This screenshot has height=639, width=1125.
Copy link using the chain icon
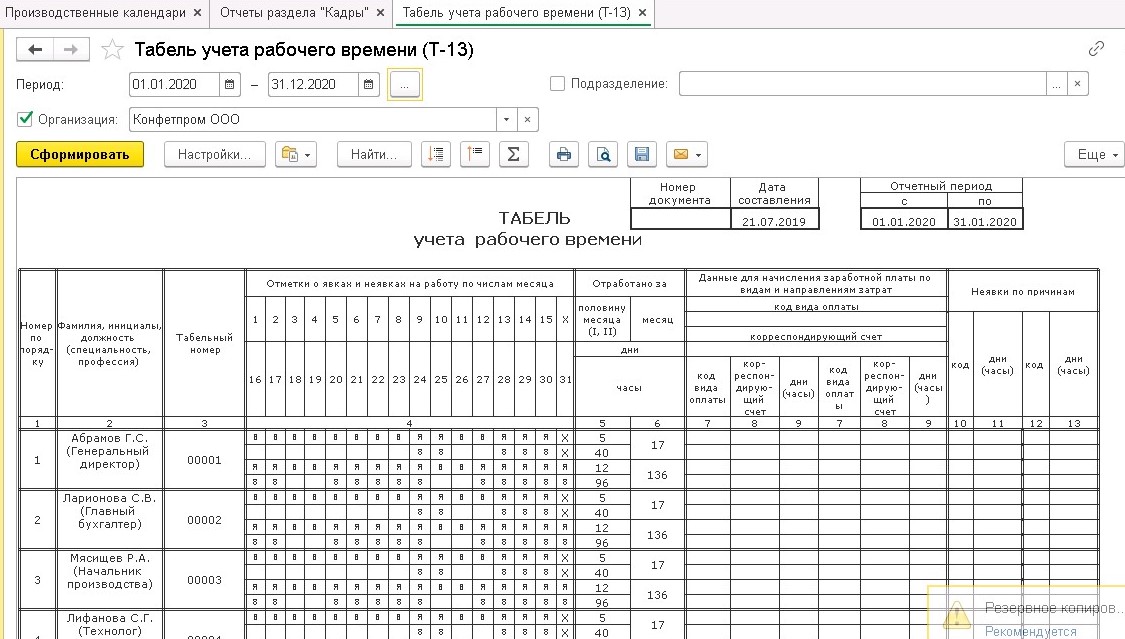[x=1096, y=49]
